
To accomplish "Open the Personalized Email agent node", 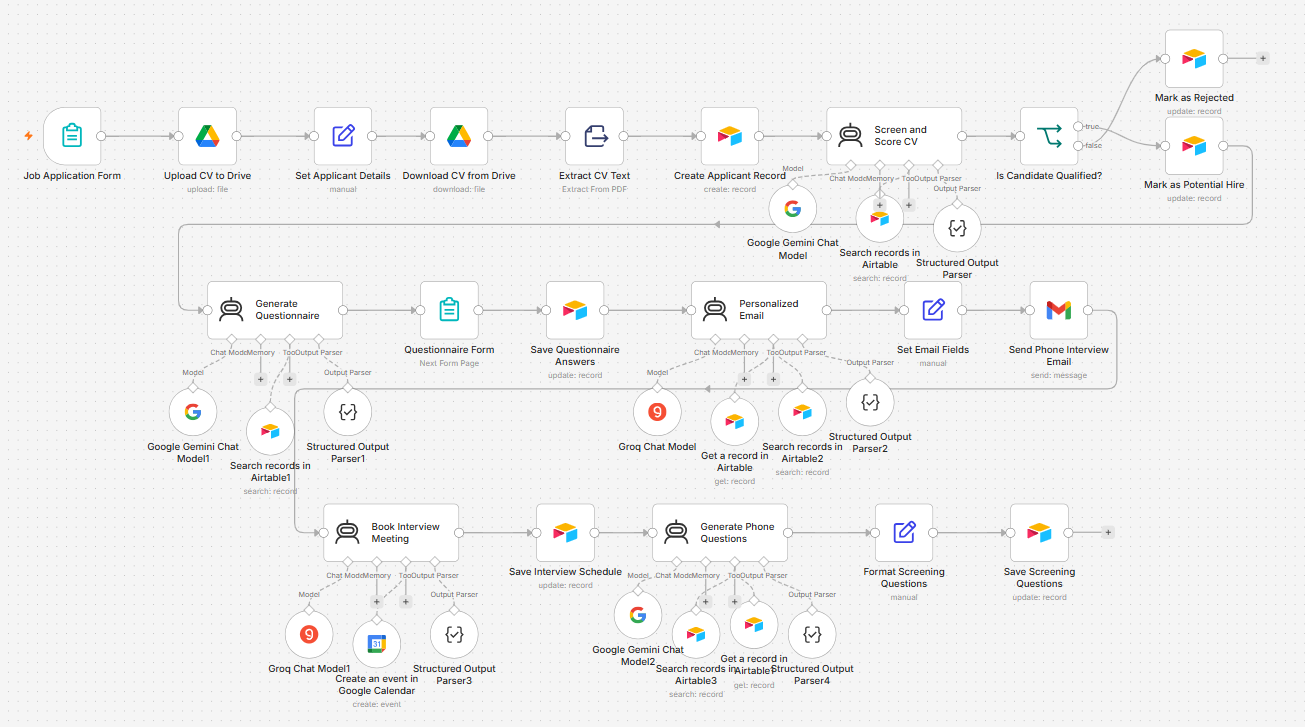I will tap(759, 310).
